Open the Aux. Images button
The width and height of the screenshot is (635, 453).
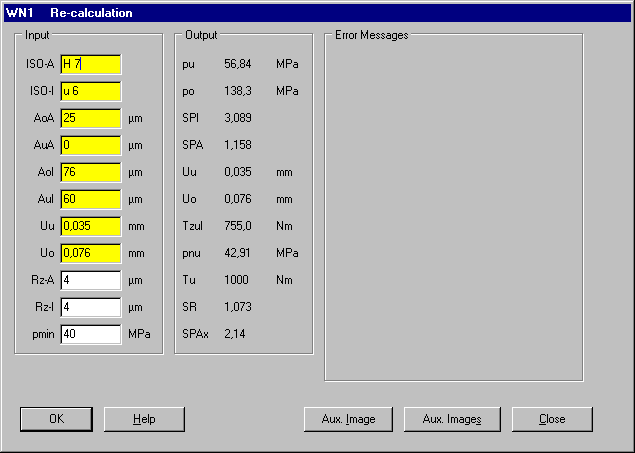pyautogui.click(x=452, y=419)
